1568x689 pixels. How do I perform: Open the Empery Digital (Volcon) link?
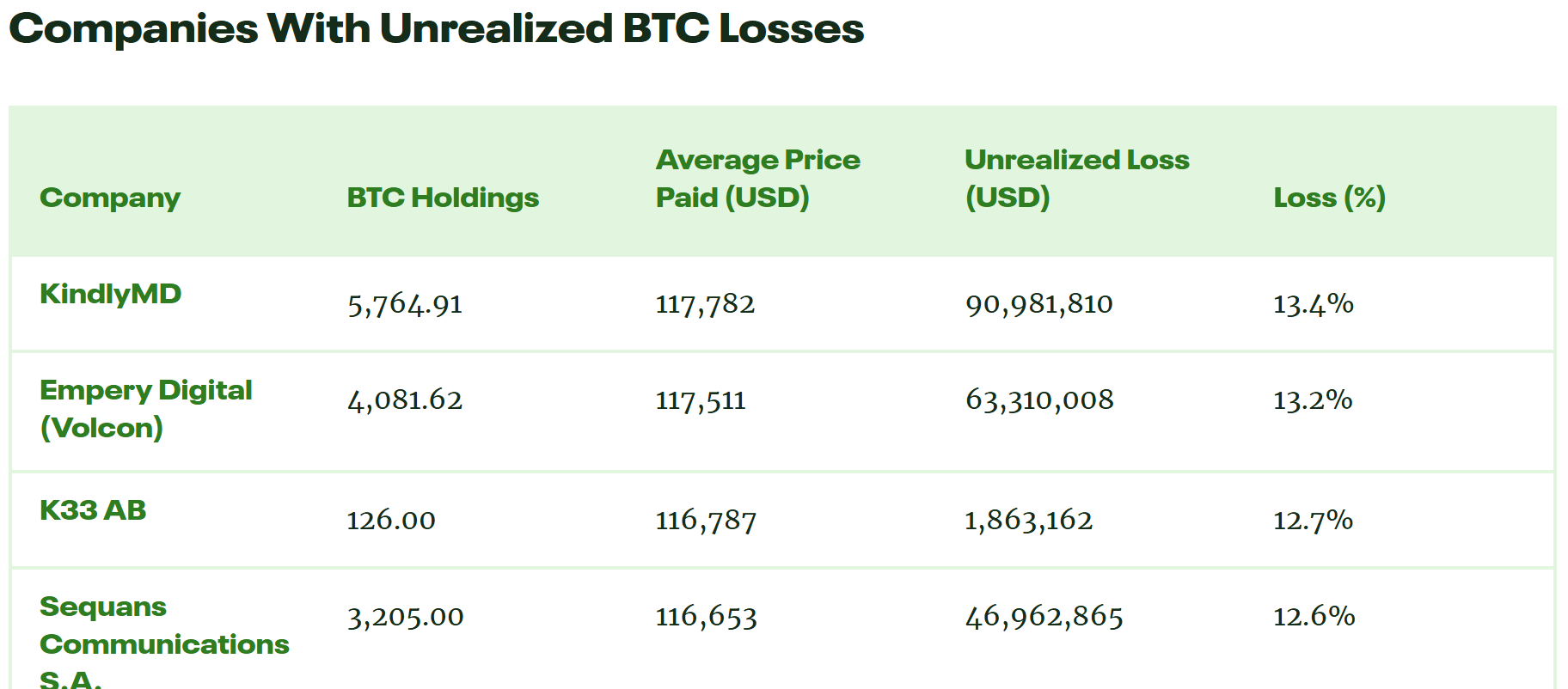[145, 408]
